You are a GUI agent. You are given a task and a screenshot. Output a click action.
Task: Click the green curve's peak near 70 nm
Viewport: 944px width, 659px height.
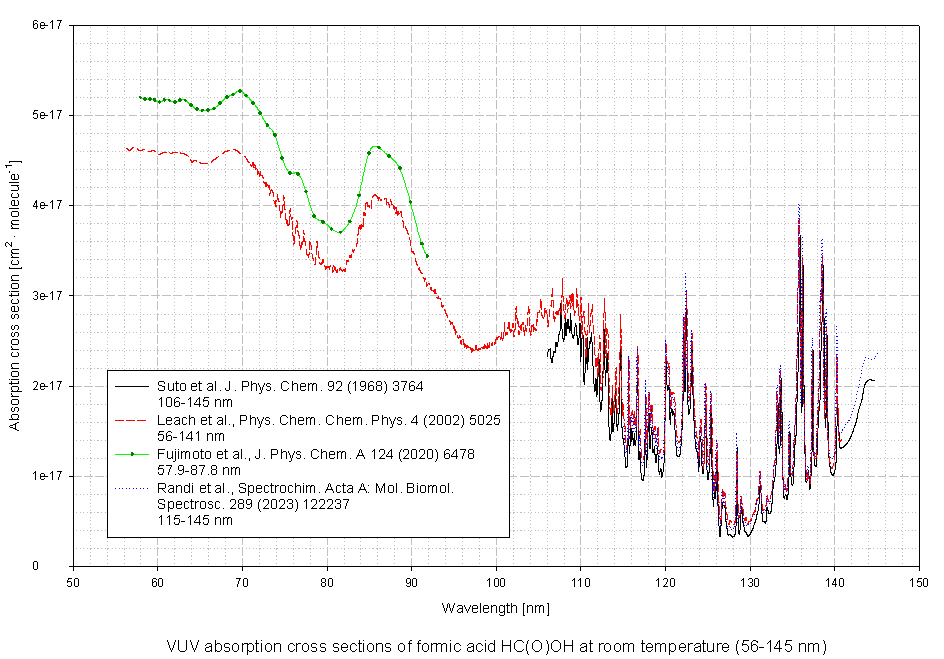pyautogui.click(x=240, y=91)
